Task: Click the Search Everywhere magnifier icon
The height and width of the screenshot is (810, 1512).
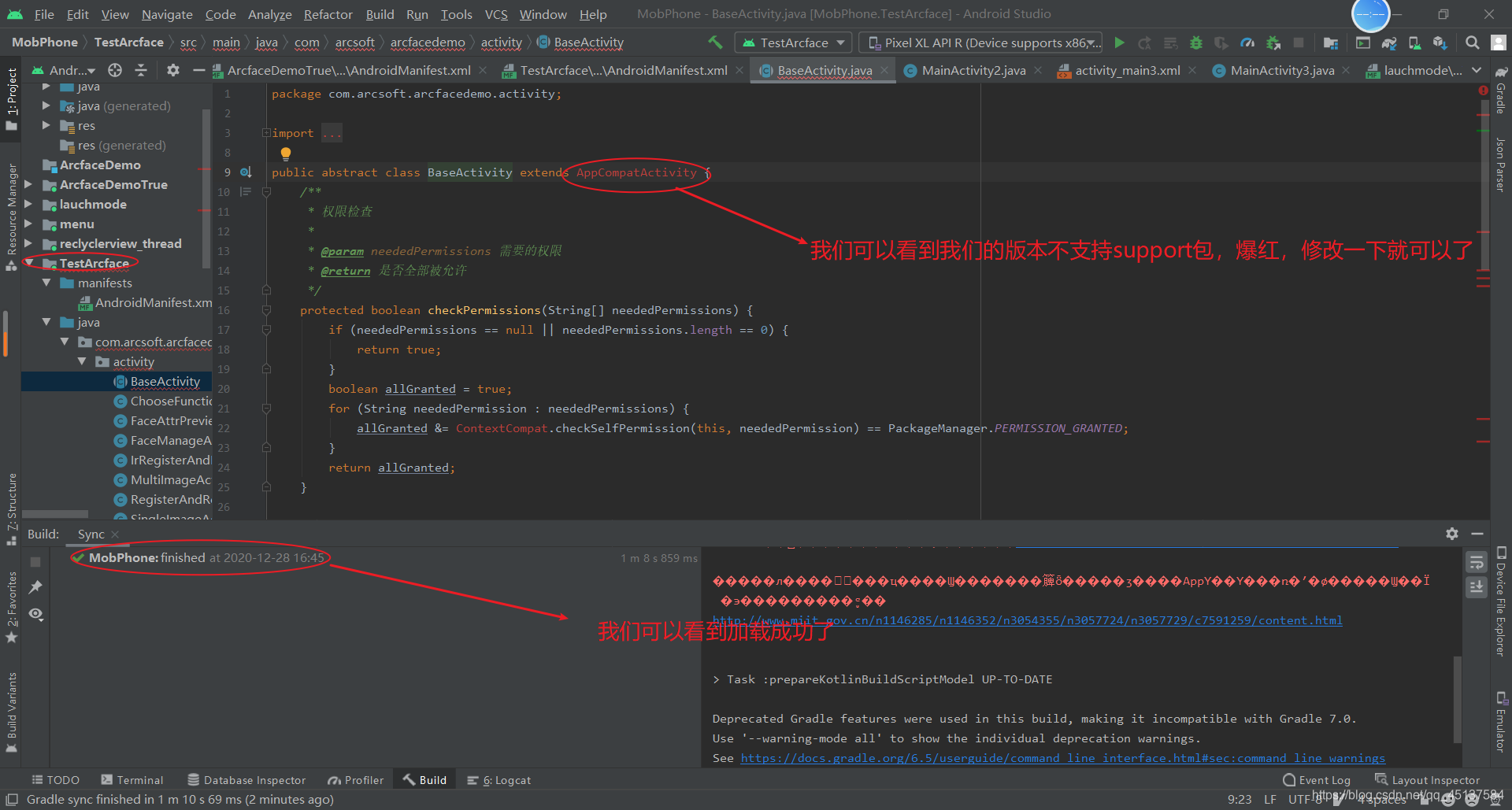Action: pyautogui.click(x=1473, y=43)
